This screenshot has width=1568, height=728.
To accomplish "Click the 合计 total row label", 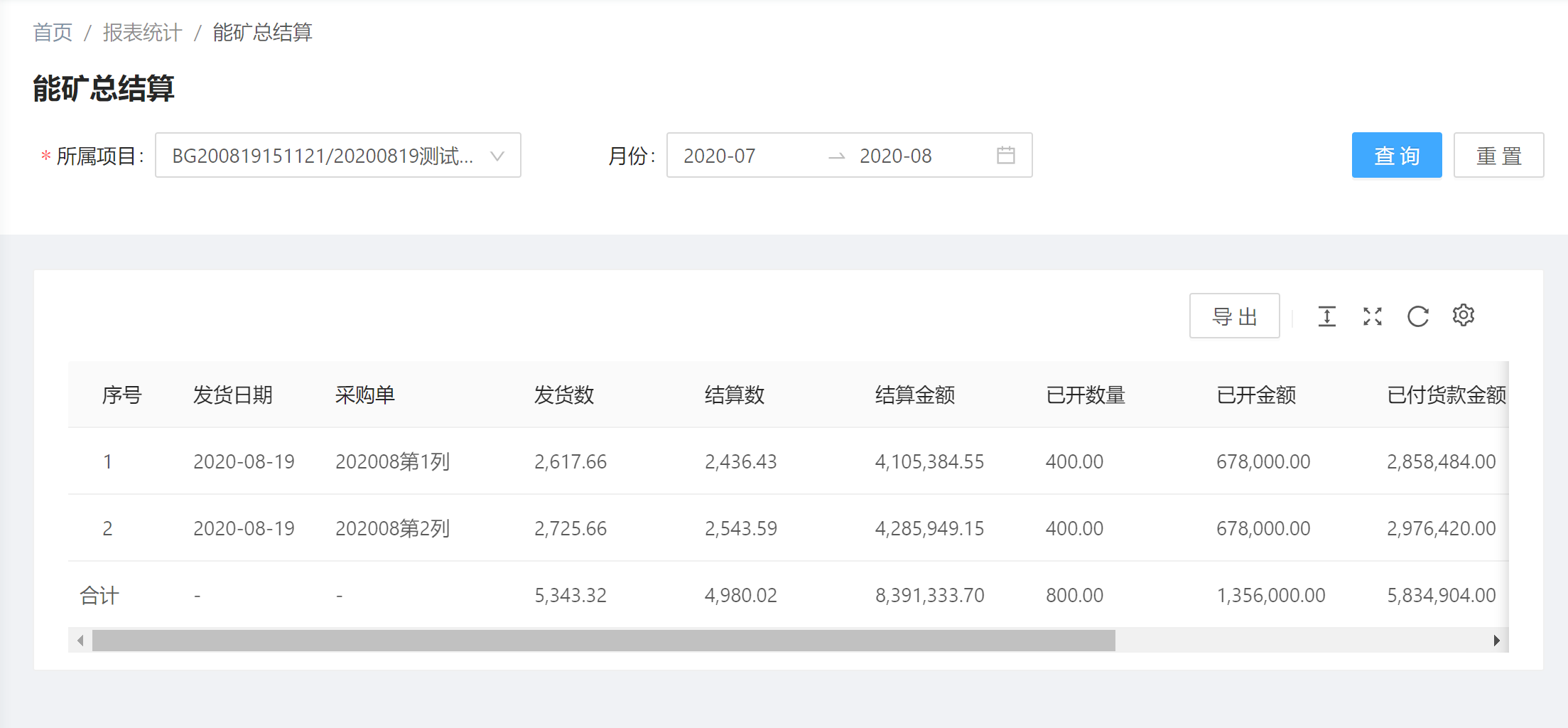I will click(99, 595).
